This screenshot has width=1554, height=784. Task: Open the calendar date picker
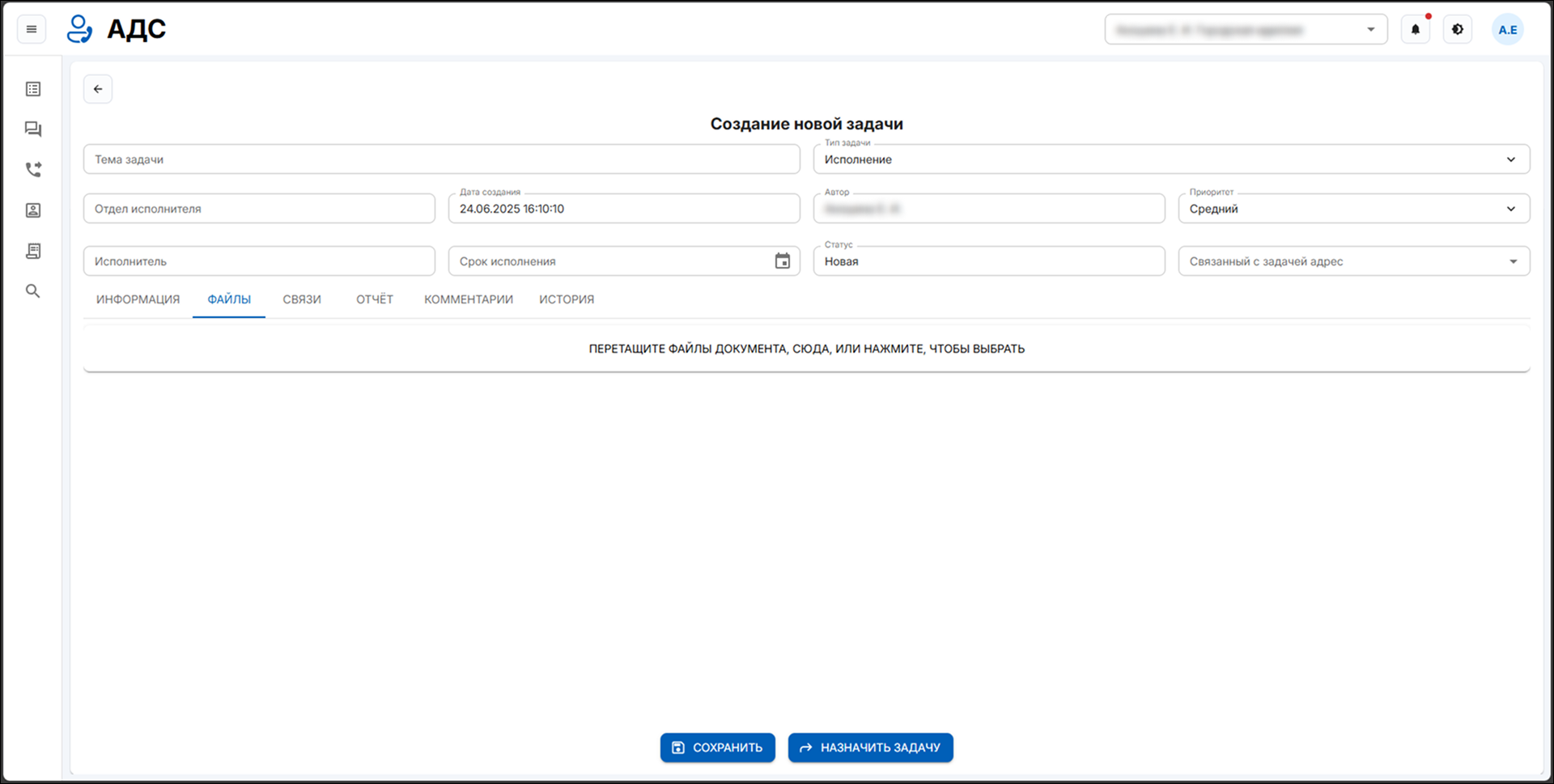coord(782,261)
